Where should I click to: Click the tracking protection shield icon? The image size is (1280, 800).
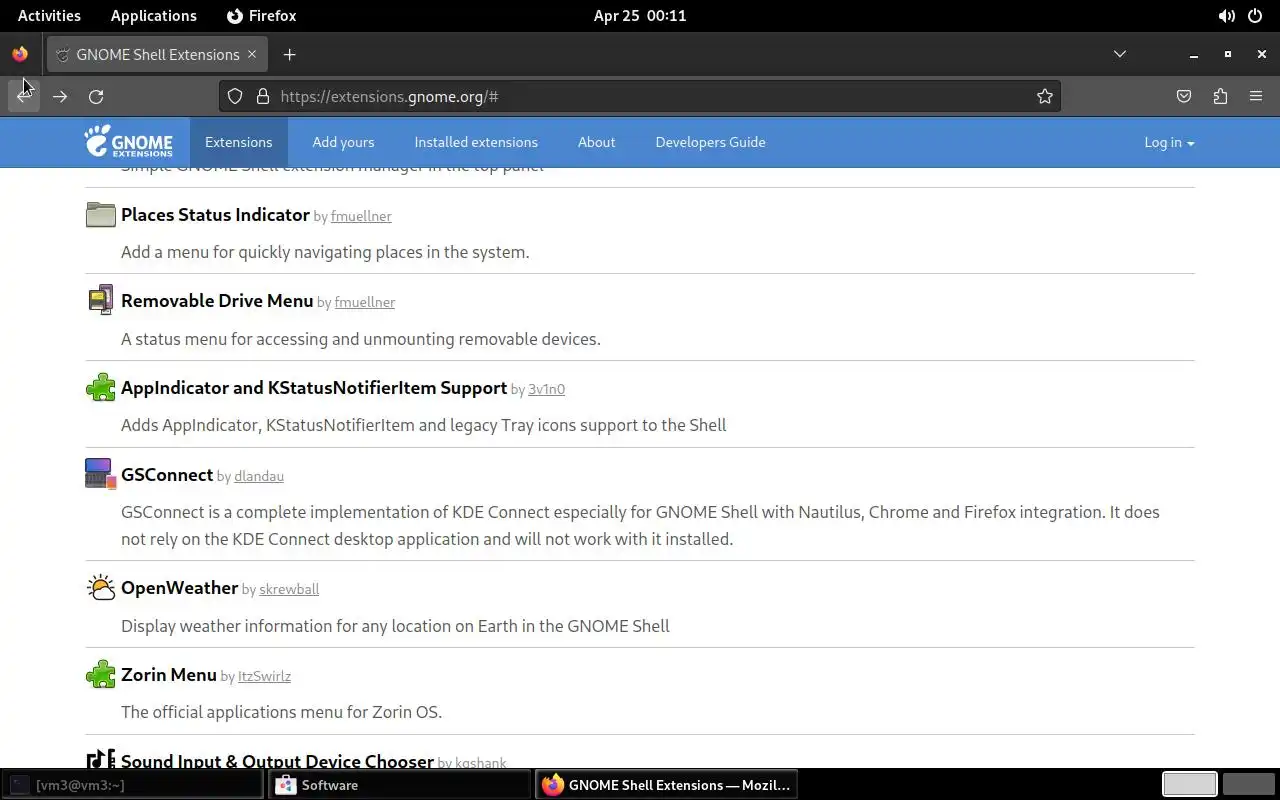point(235,96)
